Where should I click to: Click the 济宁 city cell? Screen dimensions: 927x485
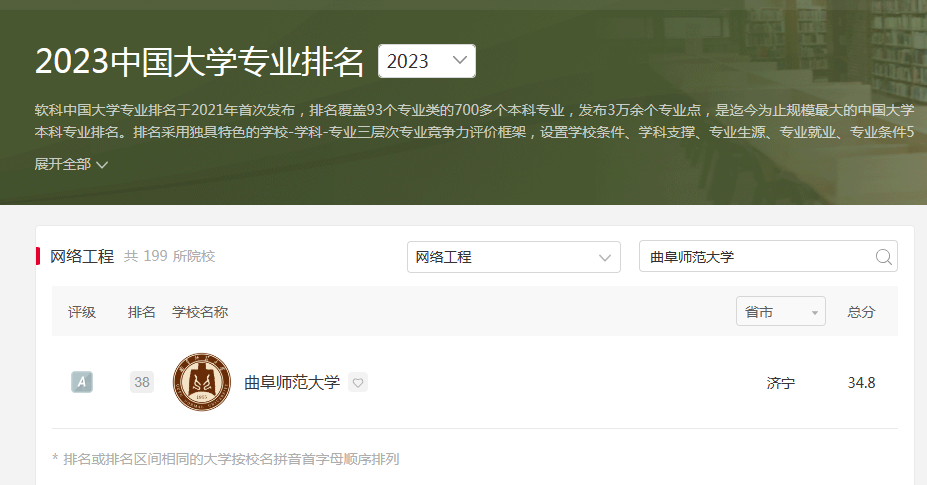tap(781, 383)
